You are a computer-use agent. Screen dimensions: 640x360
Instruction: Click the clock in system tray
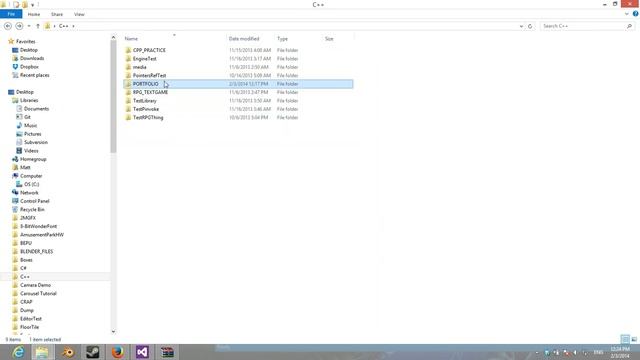pos(620,352)
